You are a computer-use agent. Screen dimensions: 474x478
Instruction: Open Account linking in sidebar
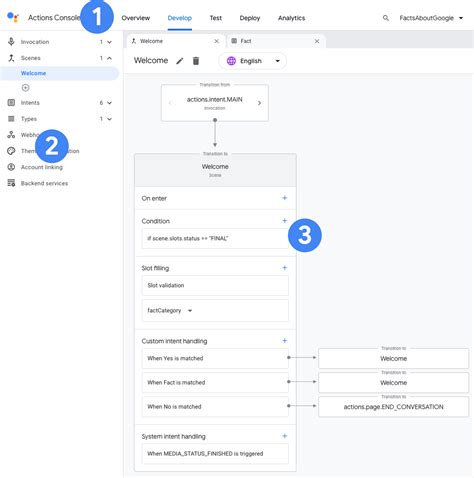42,167
